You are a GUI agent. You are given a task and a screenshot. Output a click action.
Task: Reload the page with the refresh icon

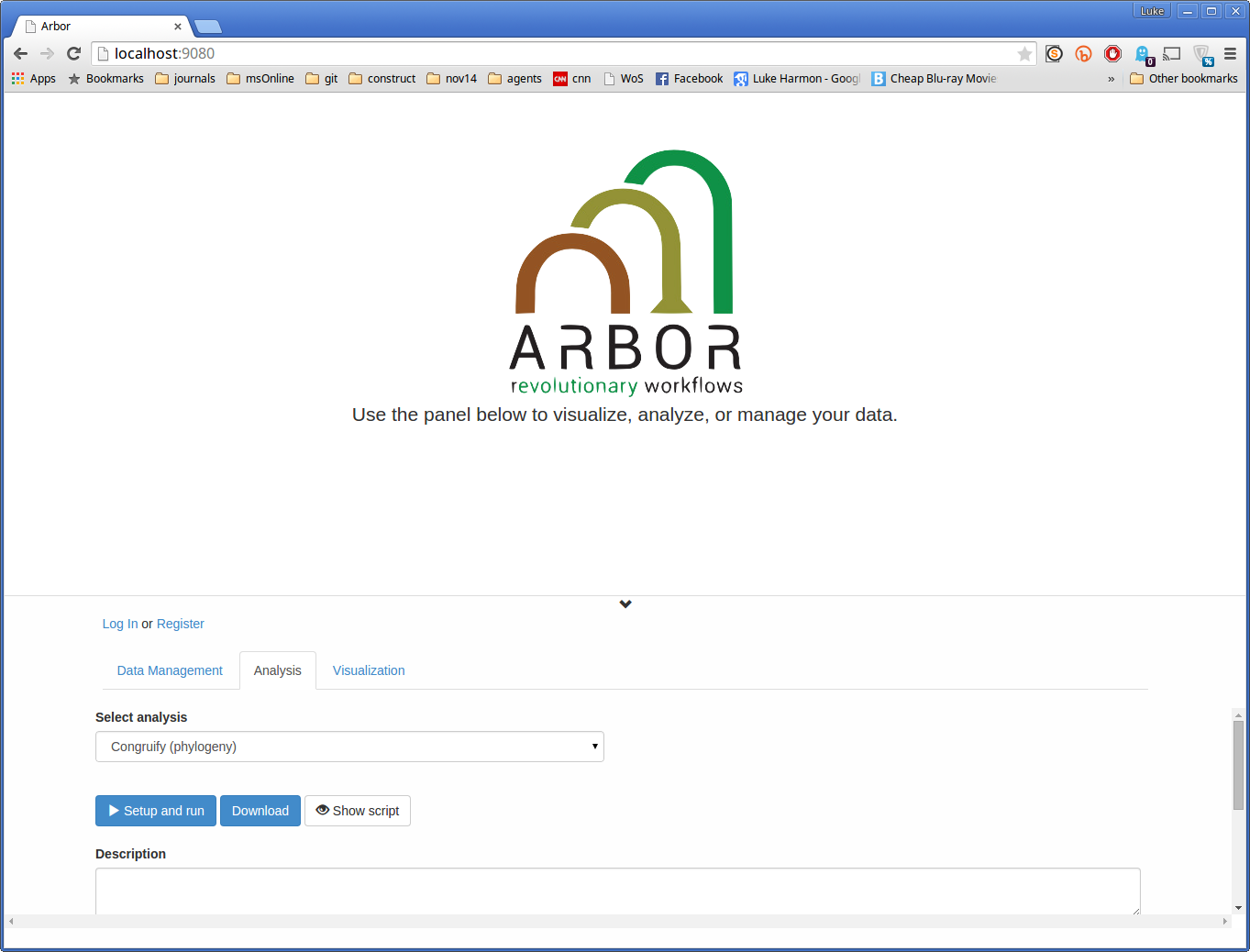click(74, 53)
